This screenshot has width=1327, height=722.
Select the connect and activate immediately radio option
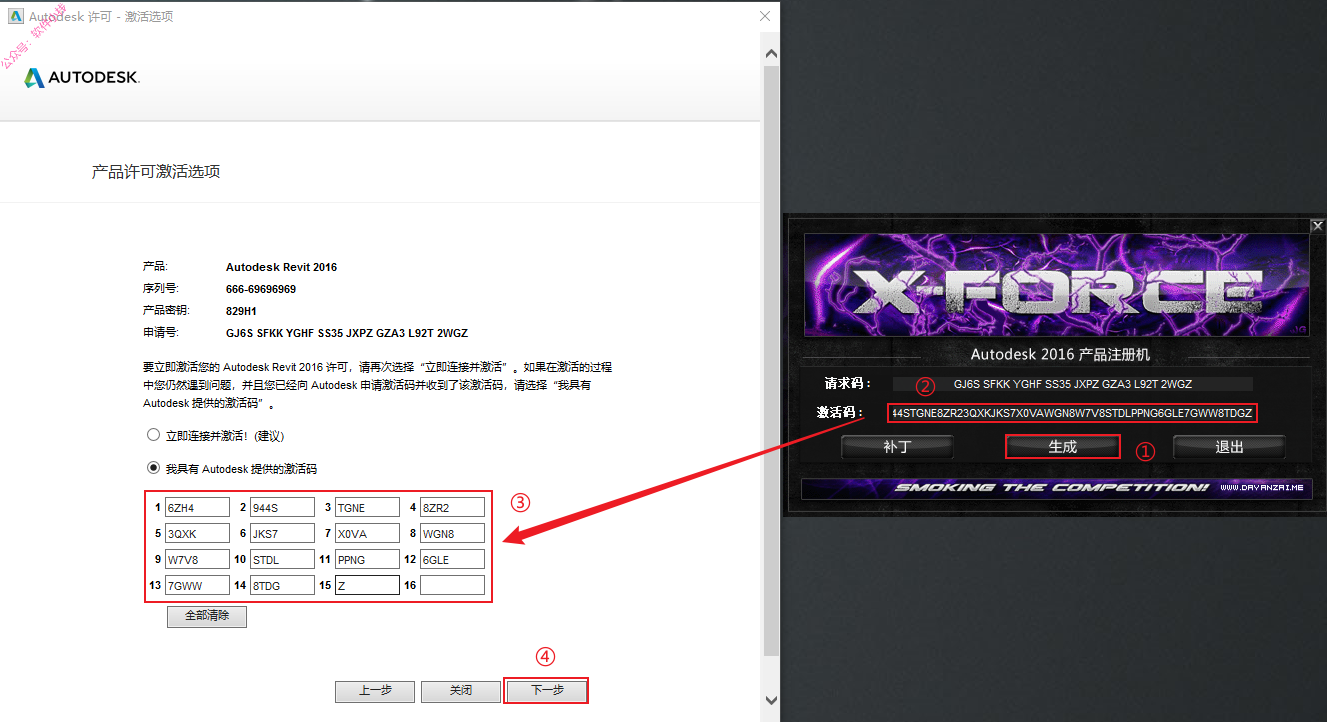(x=153, y=435)
